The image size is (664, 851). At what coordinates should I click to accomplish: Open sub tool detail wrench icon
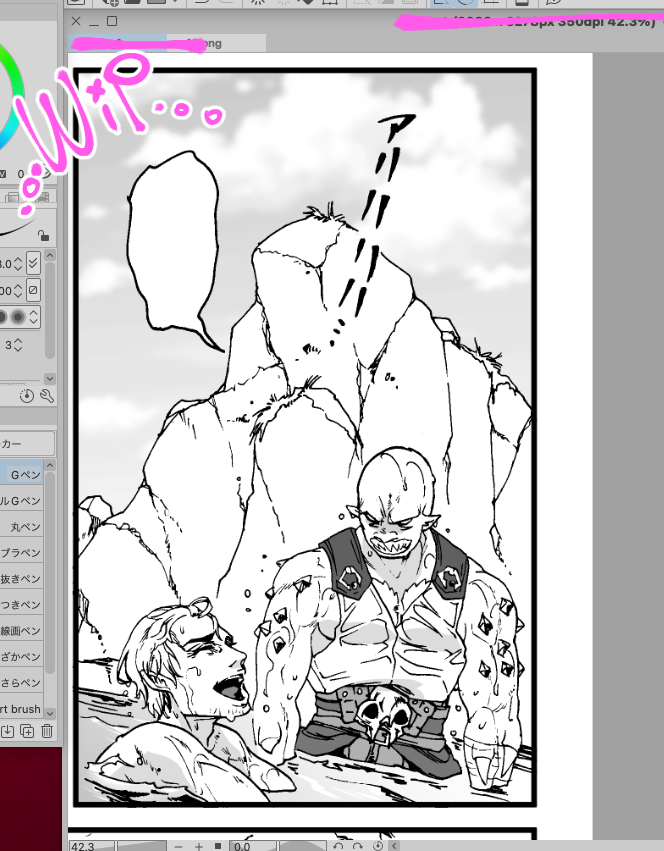click(x=47, y=396)
